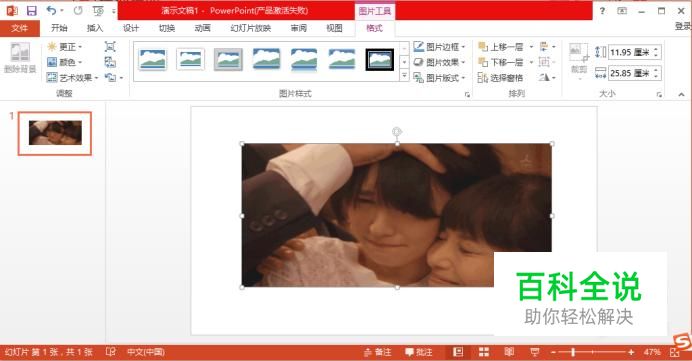Expand the 下移一层 dropdown arrow

pos(531,62)
